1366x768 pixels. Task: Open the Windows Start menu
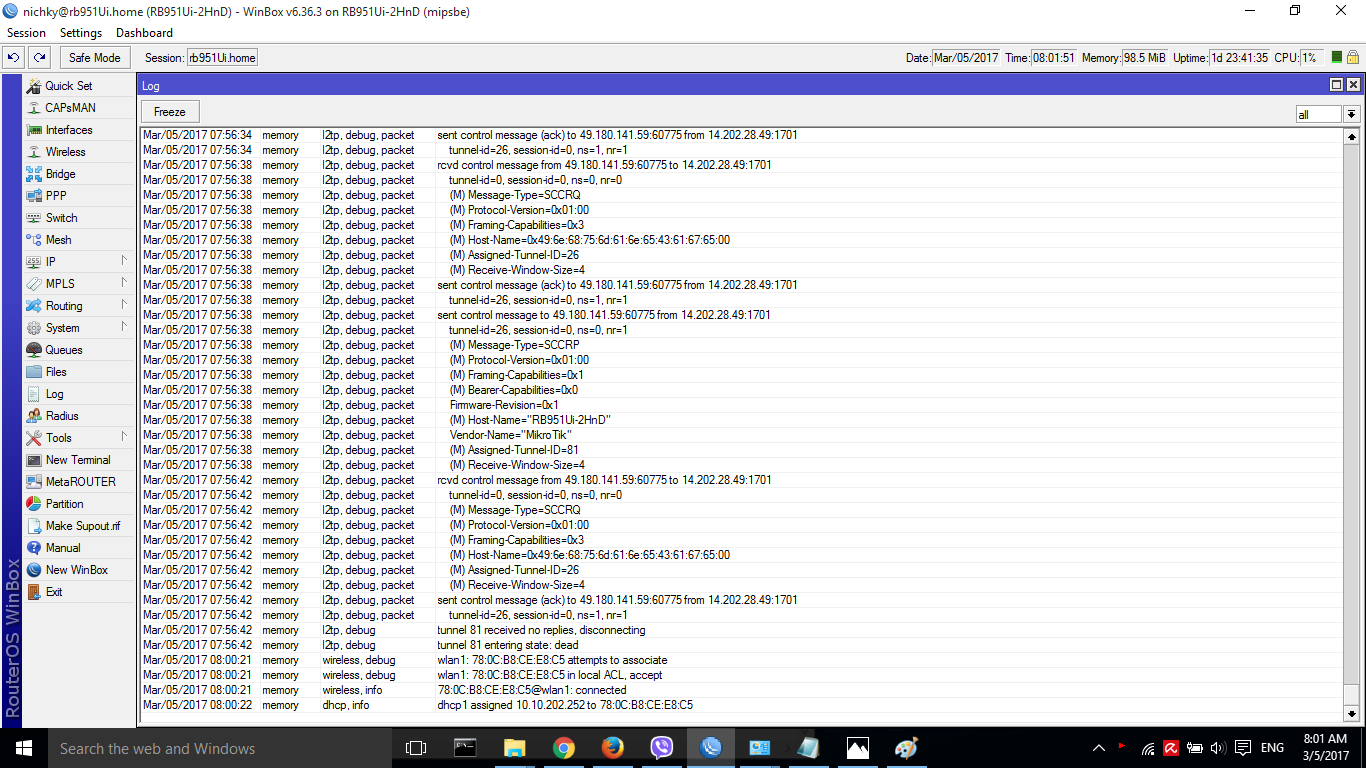click(x=24, y=748)
